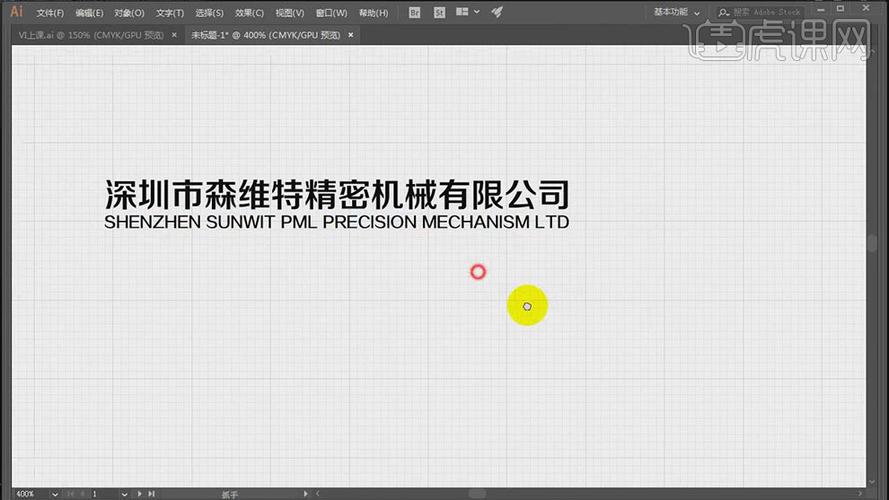This screenshot has width=889, height=500.
Task: Open the 选择(S) menu
Action: tap(209, 12)
